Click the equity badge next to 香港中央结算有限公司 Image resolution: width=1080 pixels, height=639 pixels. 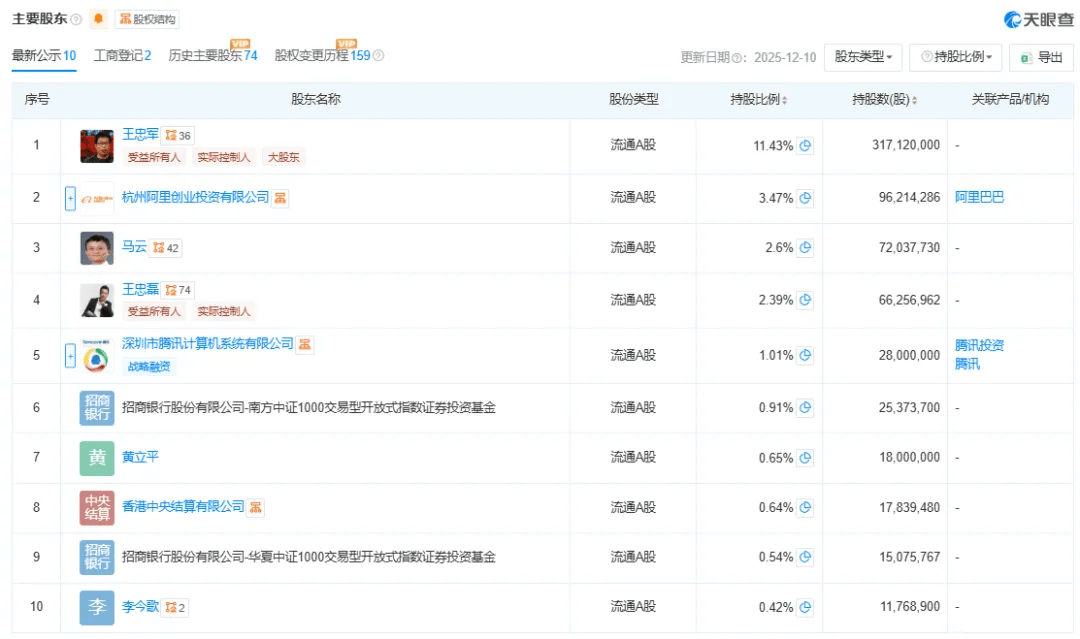click(x=256, y=507)
